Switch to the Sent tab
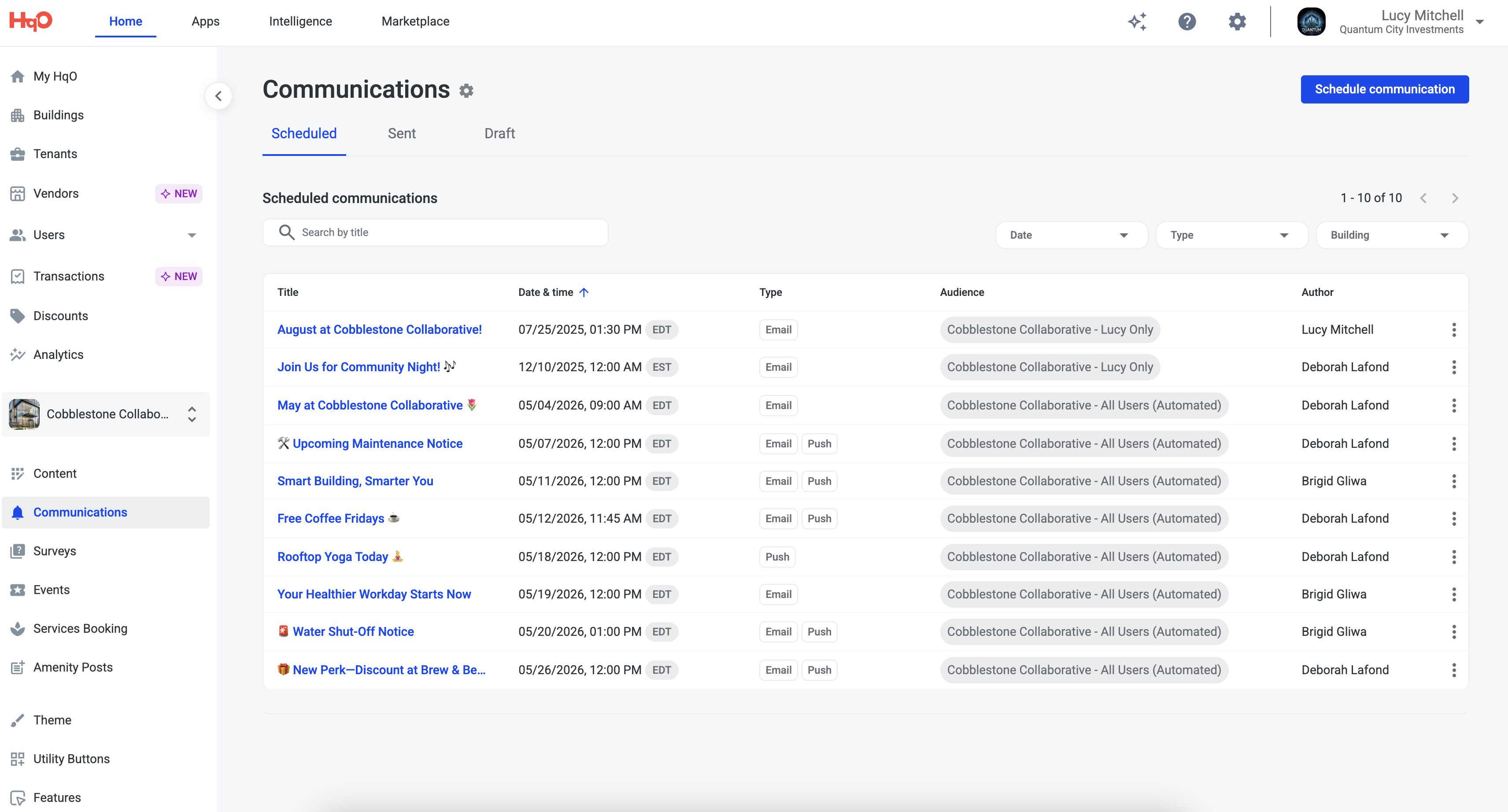1508x812 pixels. (x=402, y=133)
